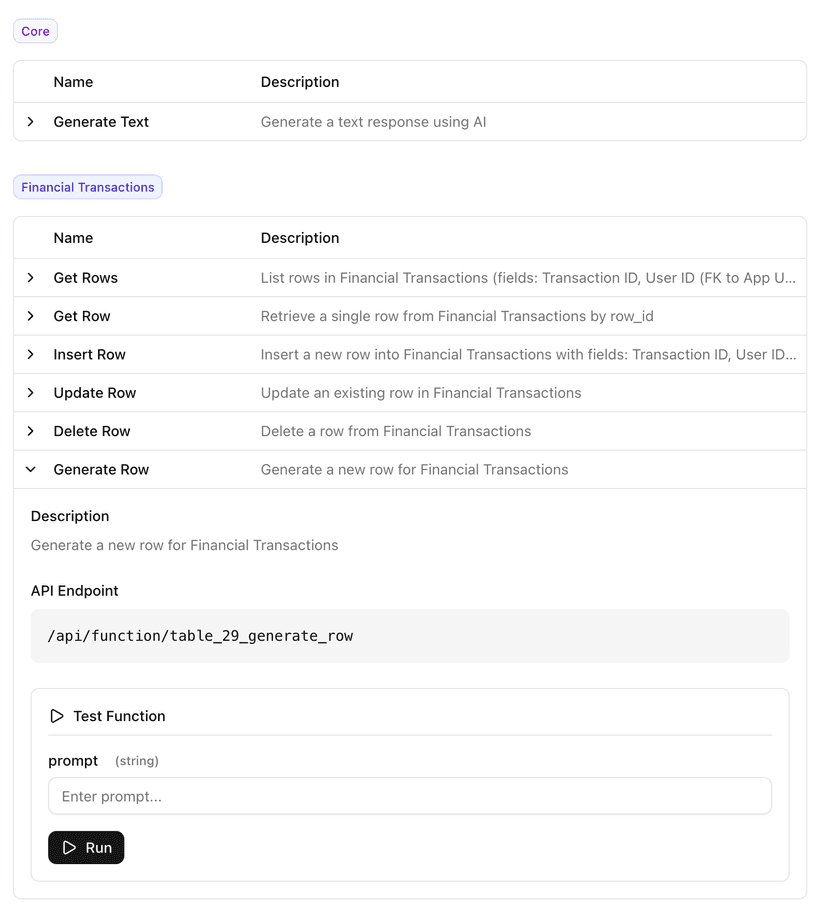Image resolution: width=828 pixels, height=922 pixels.
Task: Click the chevron next to Get Rows
Action: (x=30, y=277)
